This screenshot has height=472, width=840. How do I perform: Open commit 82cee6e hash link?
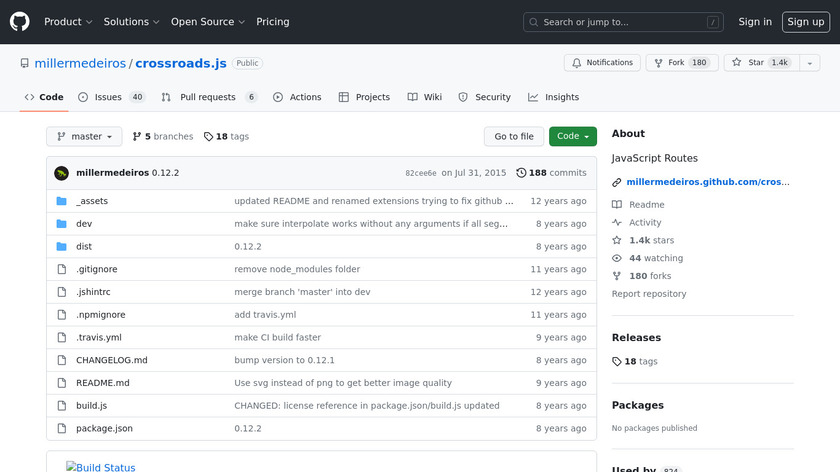(421, 173)
